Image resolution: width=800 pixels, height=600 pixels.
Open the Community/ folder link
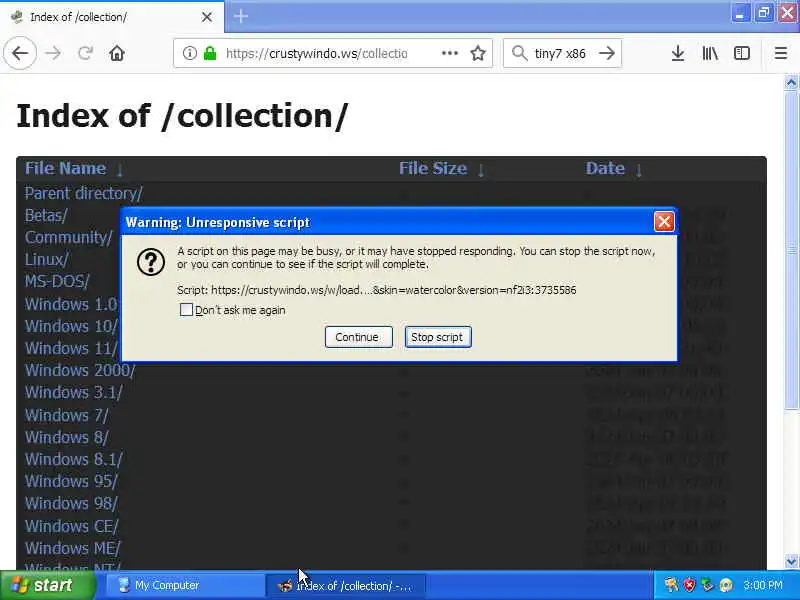[x=68, y=237]
